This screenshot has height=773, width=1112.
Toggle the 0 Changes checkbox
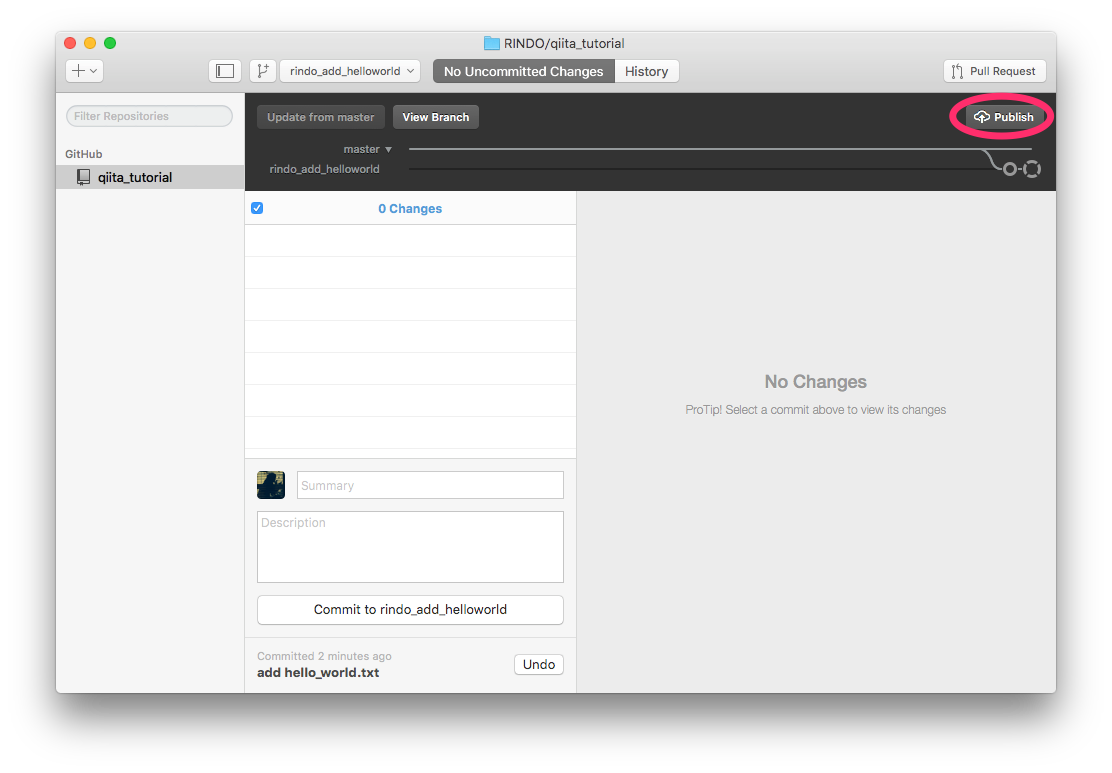257,207
